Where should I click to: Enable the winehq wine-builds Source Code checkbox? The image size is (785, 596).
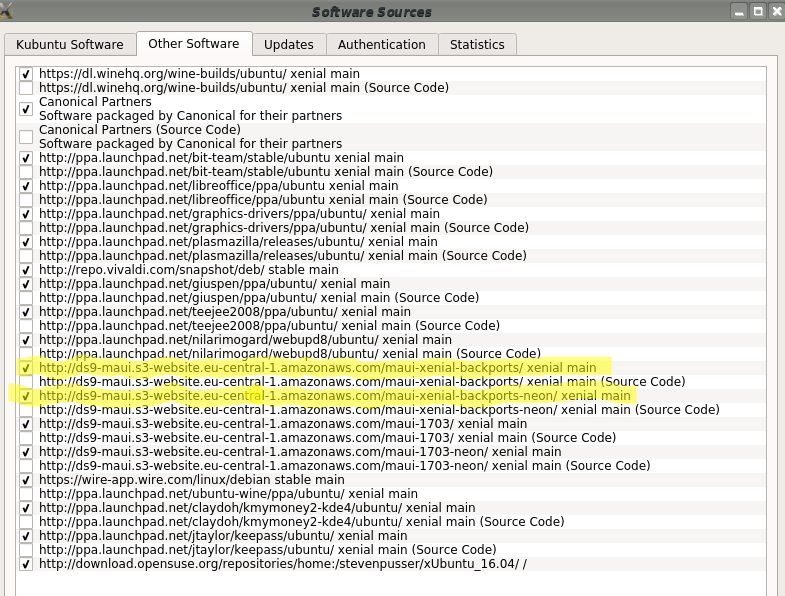pyautogui.click(x=26, y=88)
